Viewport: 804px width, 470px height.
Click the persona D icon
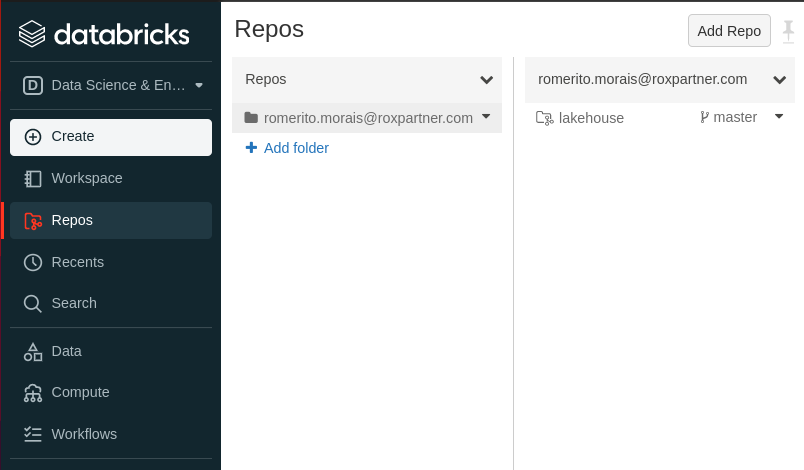pyautogui.click(x=33, y=85)
